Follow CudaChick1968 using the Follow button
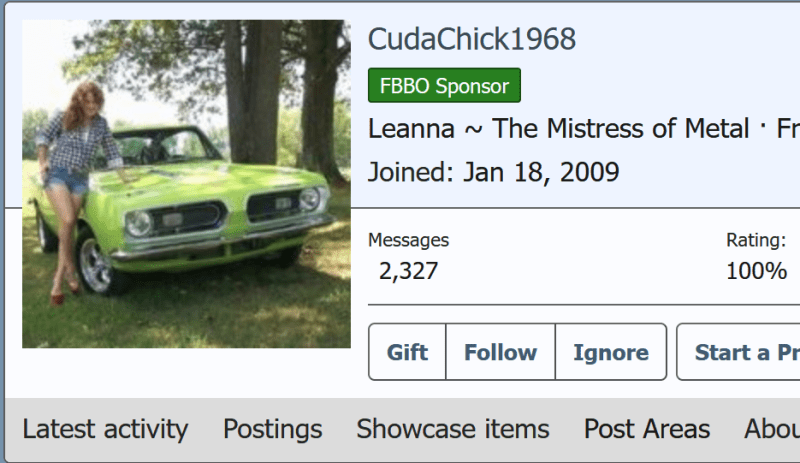800x463 pixels. [x=500, y=352]
